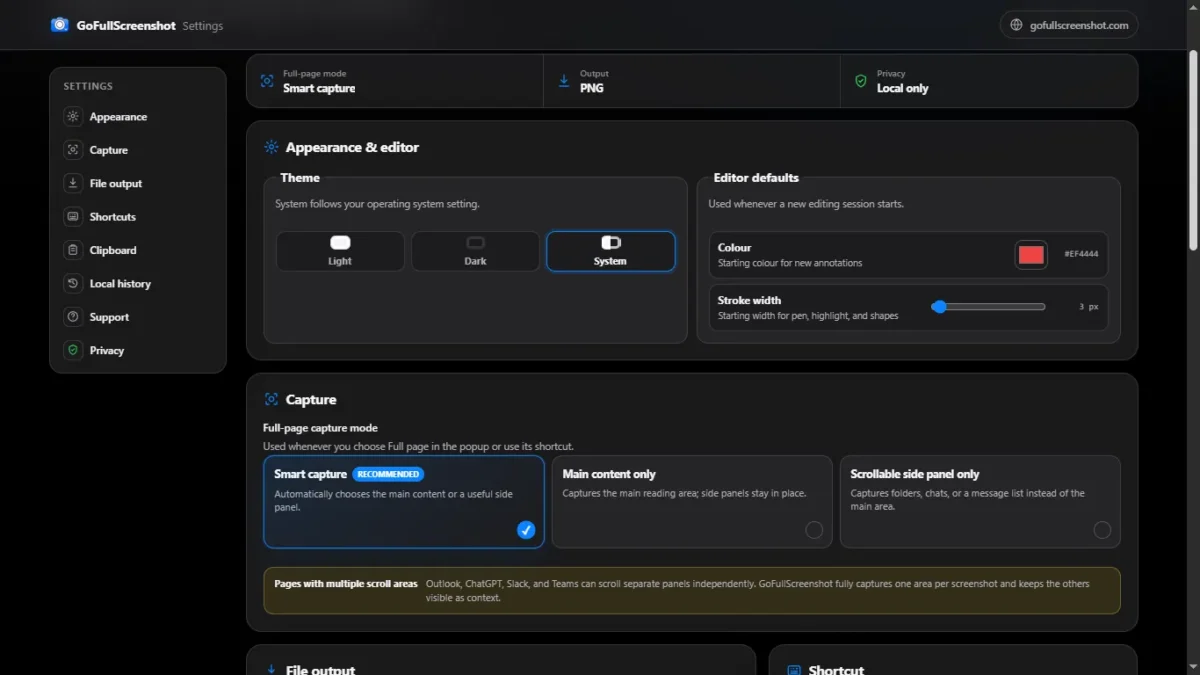Viewport: 1200px width, 675px height.
Task: Click the history clock icon in sidebar
Action: 72,283
